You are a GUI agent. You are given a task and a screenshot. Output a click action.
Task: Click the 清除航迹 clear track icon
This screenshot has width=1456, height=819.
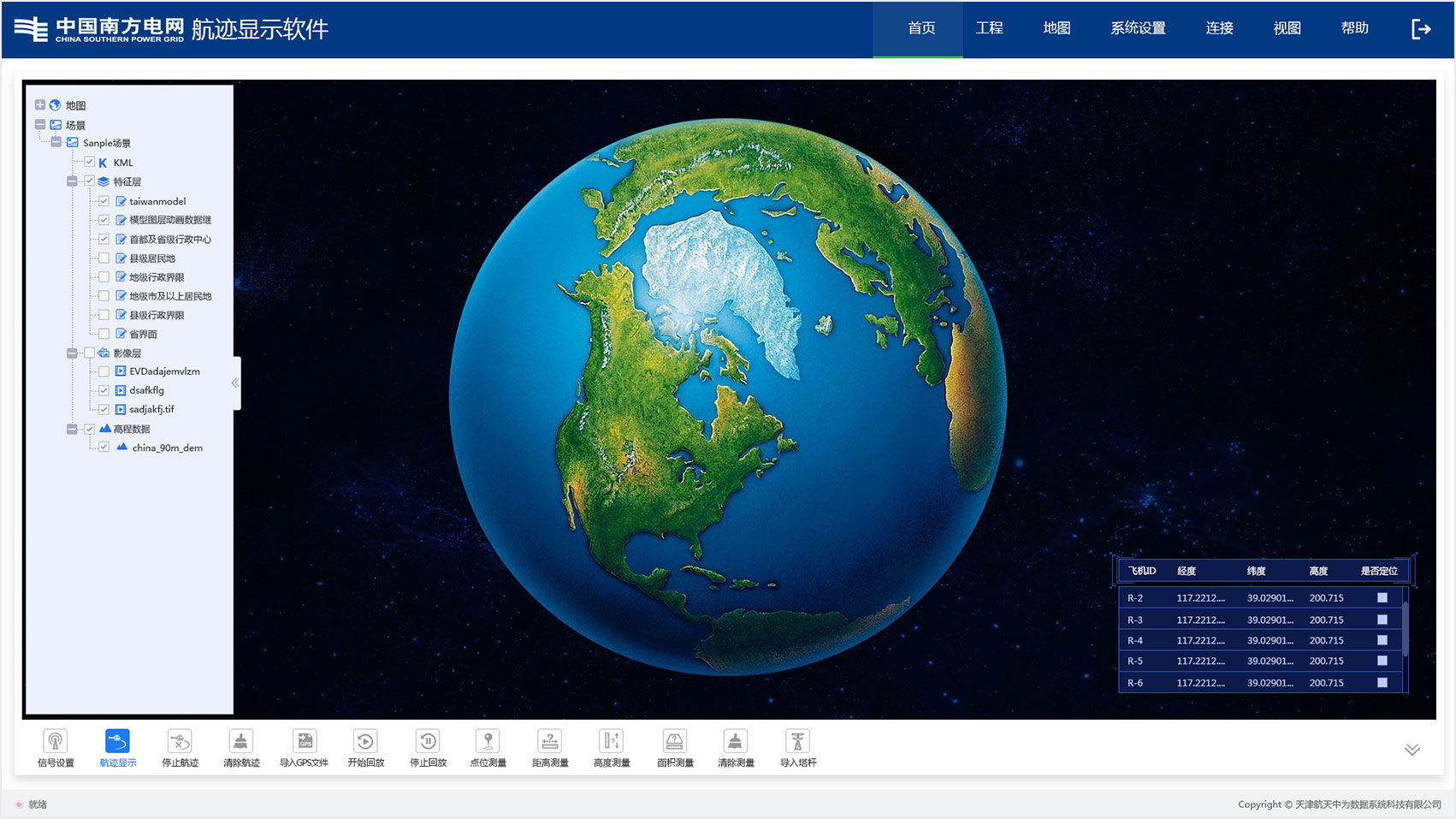[x=241, y=741]
